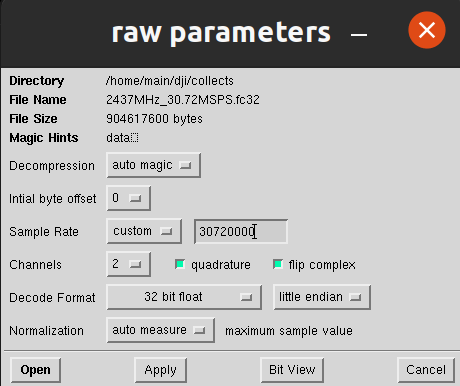Click the Magic Hints data value
460x386 pixels.
(122, 138)
